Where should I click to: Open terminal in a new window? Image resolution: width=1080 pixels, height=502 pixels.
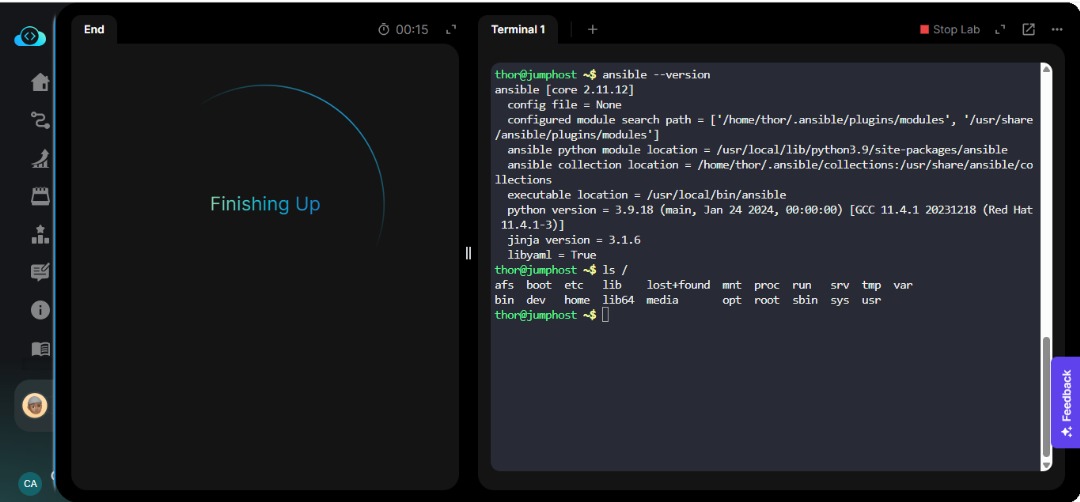coord(1028,30)
